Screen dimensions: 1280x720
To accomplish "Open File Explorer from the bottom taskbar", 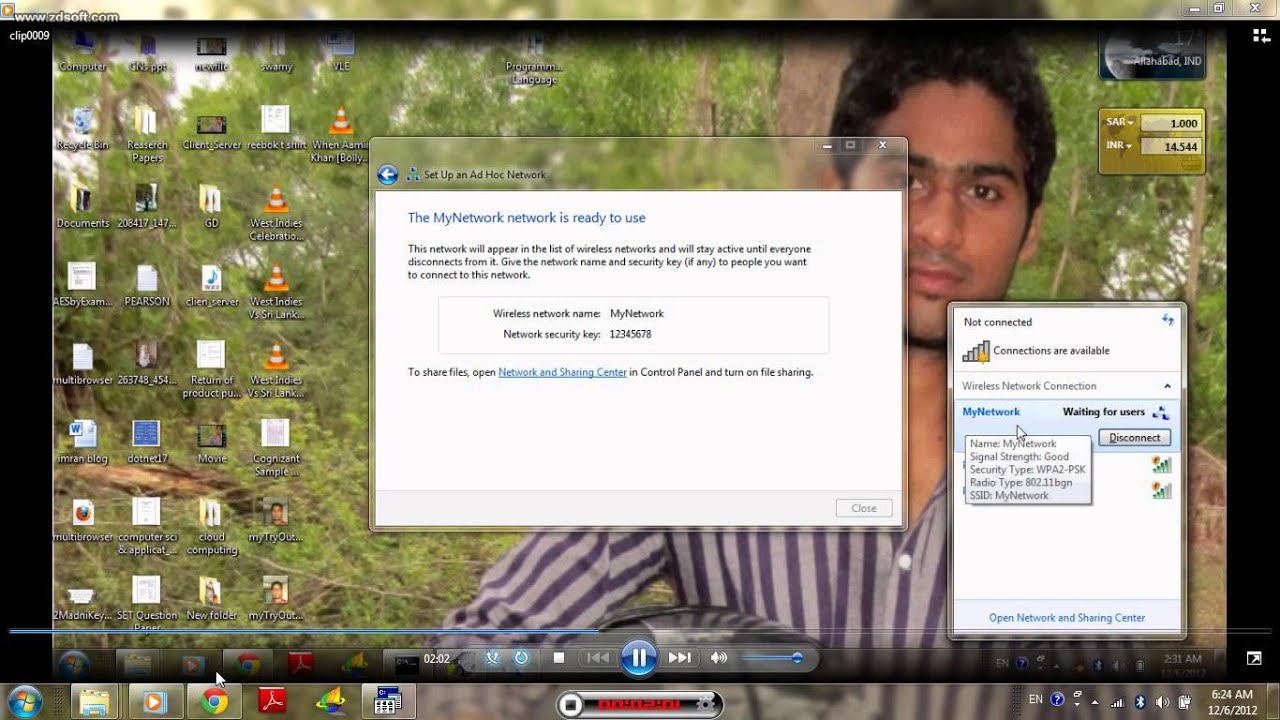I will [93, 702].
